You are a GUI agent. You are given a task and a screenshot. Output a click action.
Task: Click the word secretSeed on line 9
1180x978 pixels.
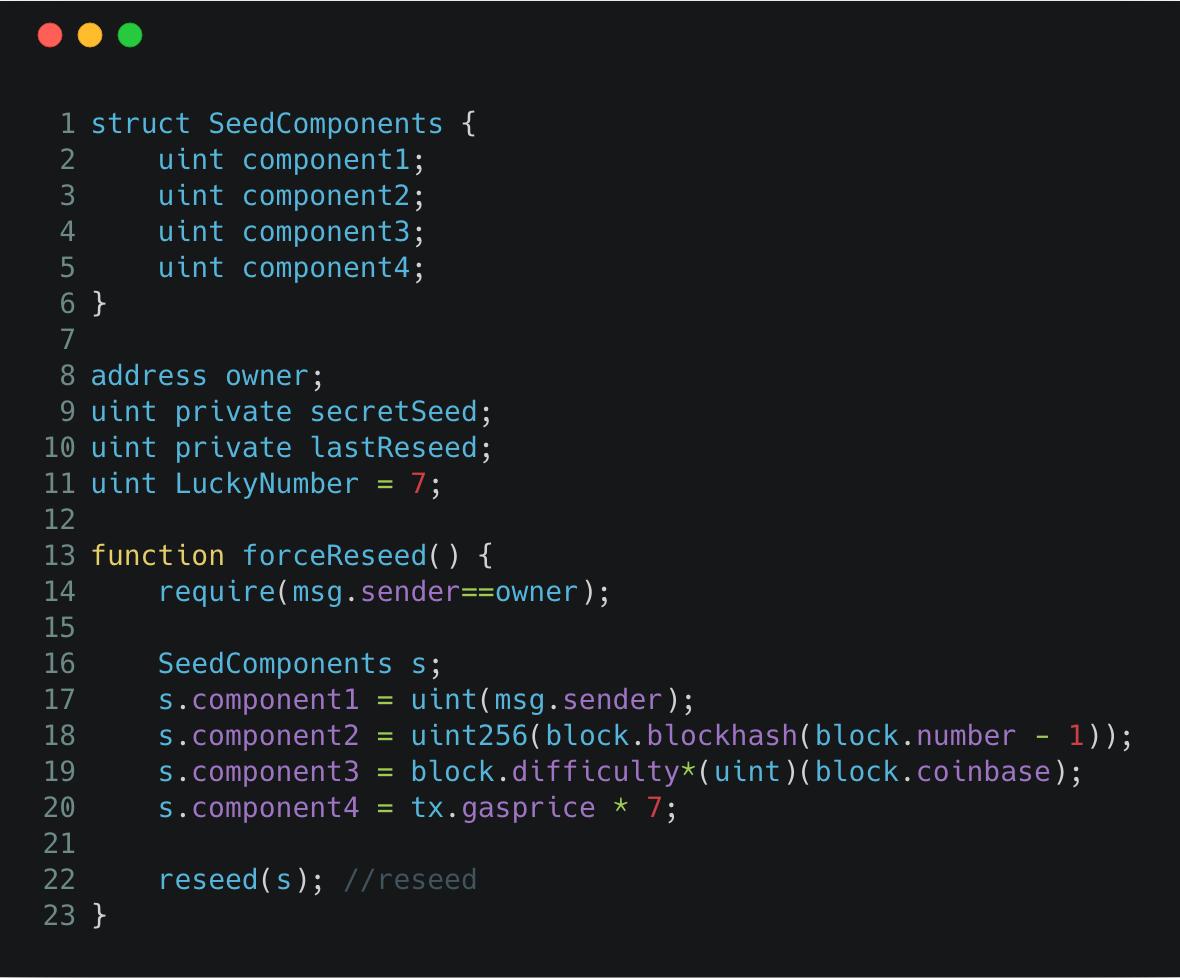pos(393,412)
